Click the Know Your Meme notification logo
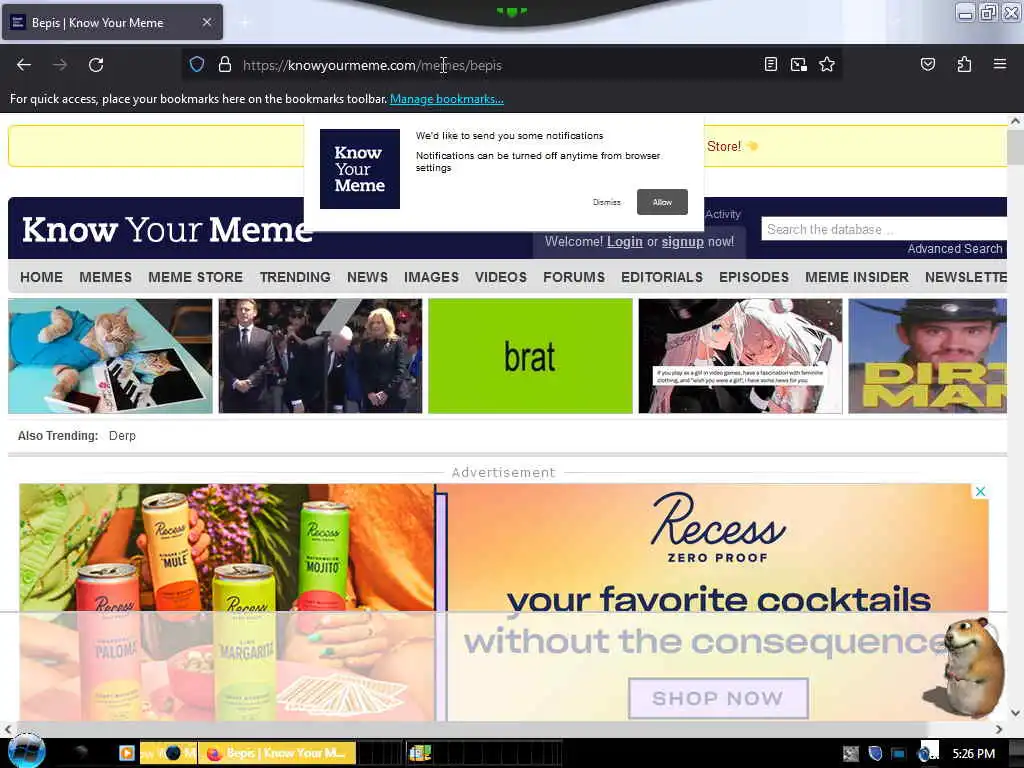The image size is (1024, 768). (360, 169)
